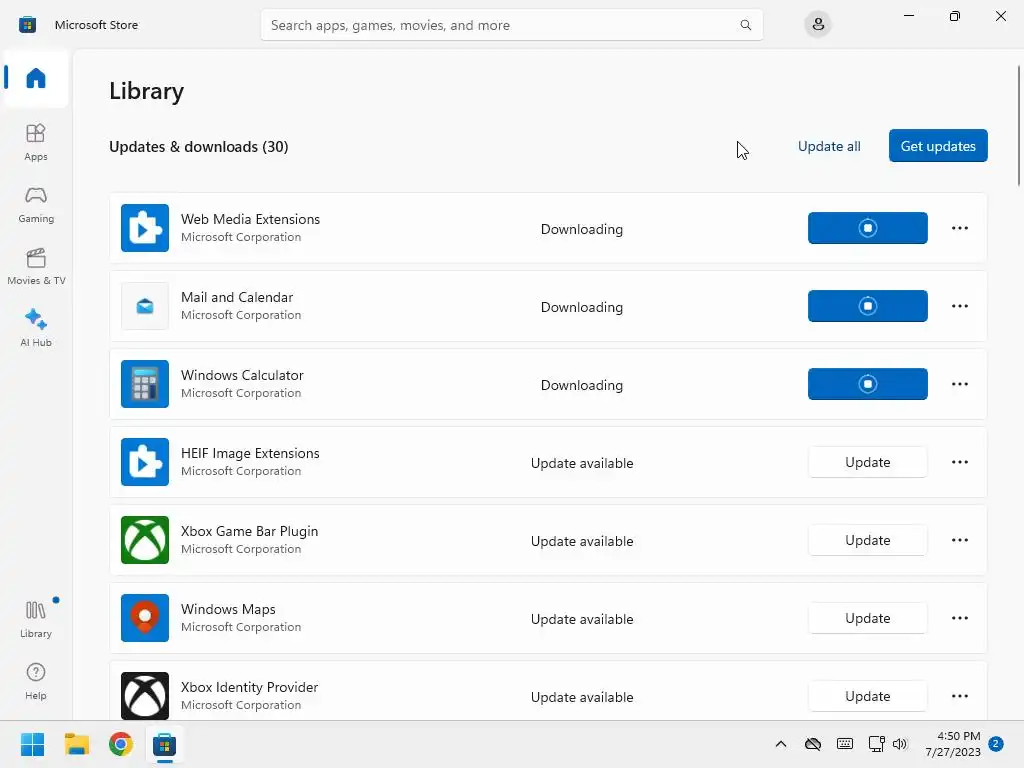Viewport: 1024px width, 768px height.
Task: Click the 'Updates & downloads (30)' heading
Action: pos(199,147)
